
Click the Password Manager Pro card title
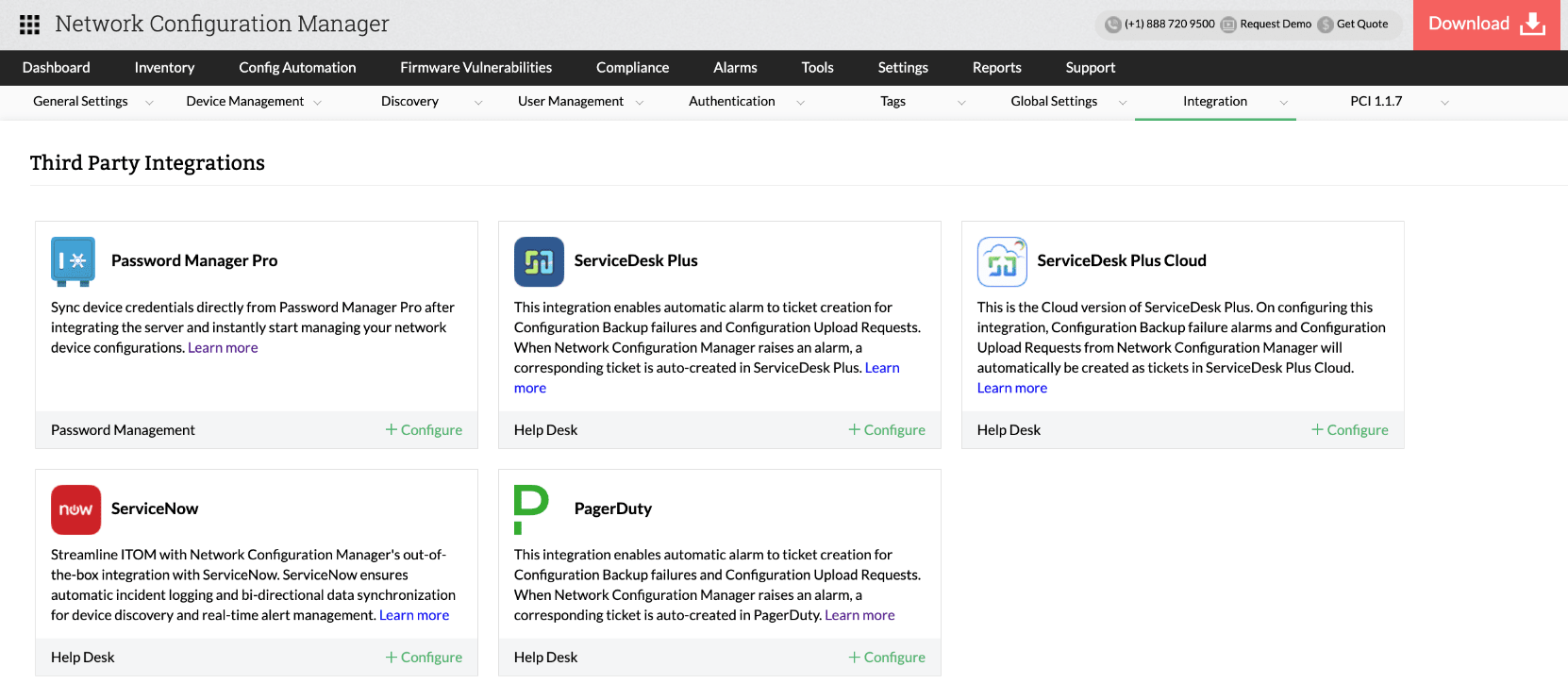tap(194, 261)
